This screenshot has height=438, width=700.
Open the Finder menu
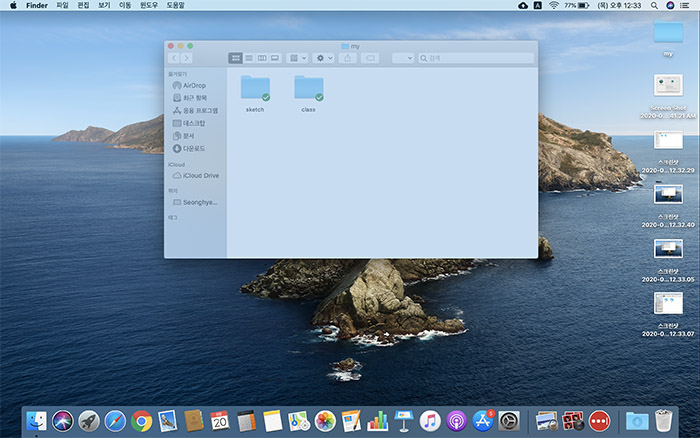37,5
